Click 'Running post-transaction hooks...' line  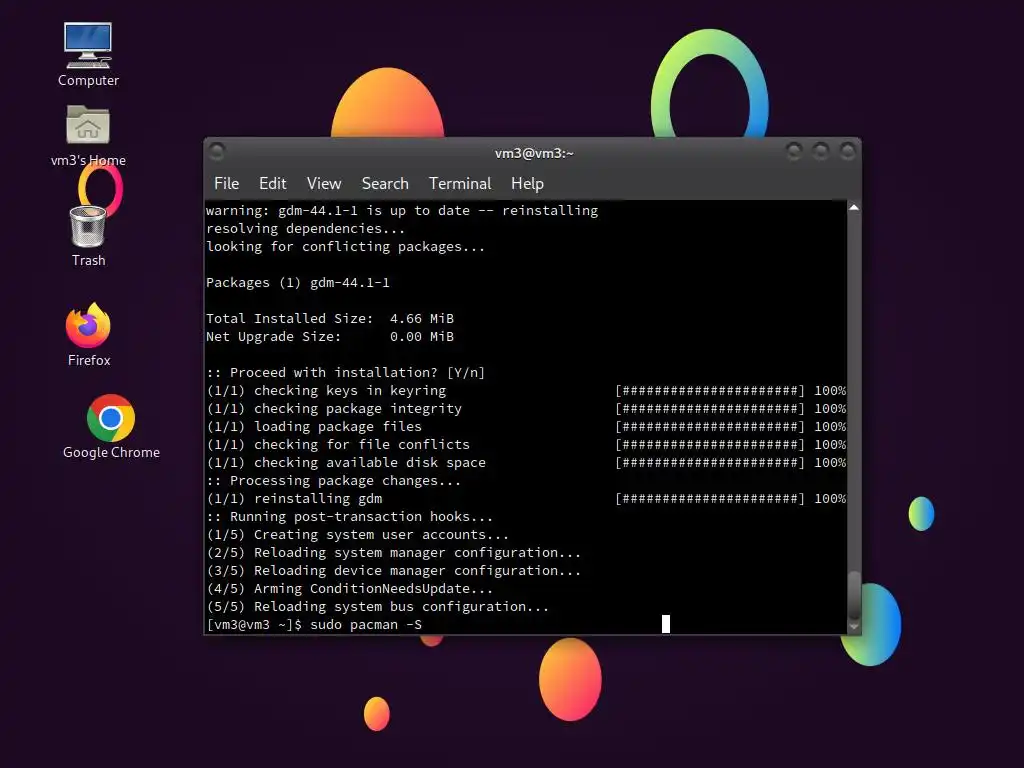pos(349,517)
